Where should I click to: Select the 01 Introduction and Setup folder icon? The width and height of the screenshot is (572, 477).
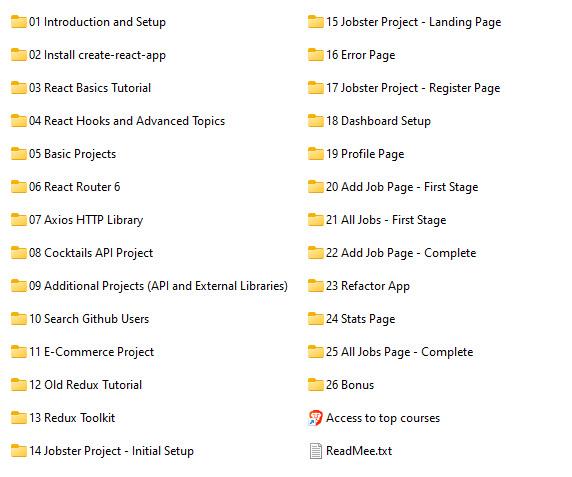pyautogui.click(x=19, y=22)
